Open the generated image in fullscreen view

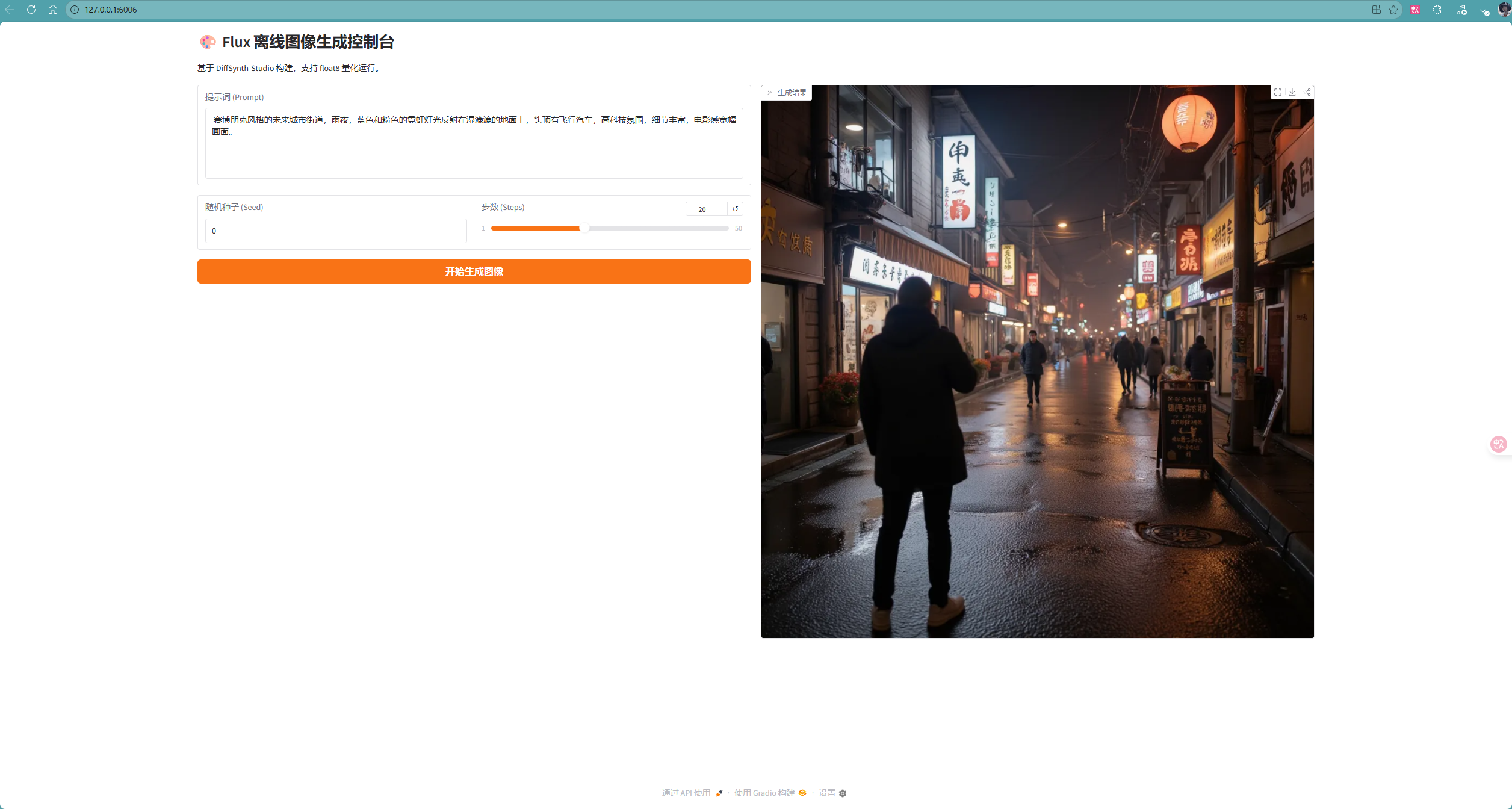point(1277,92)
